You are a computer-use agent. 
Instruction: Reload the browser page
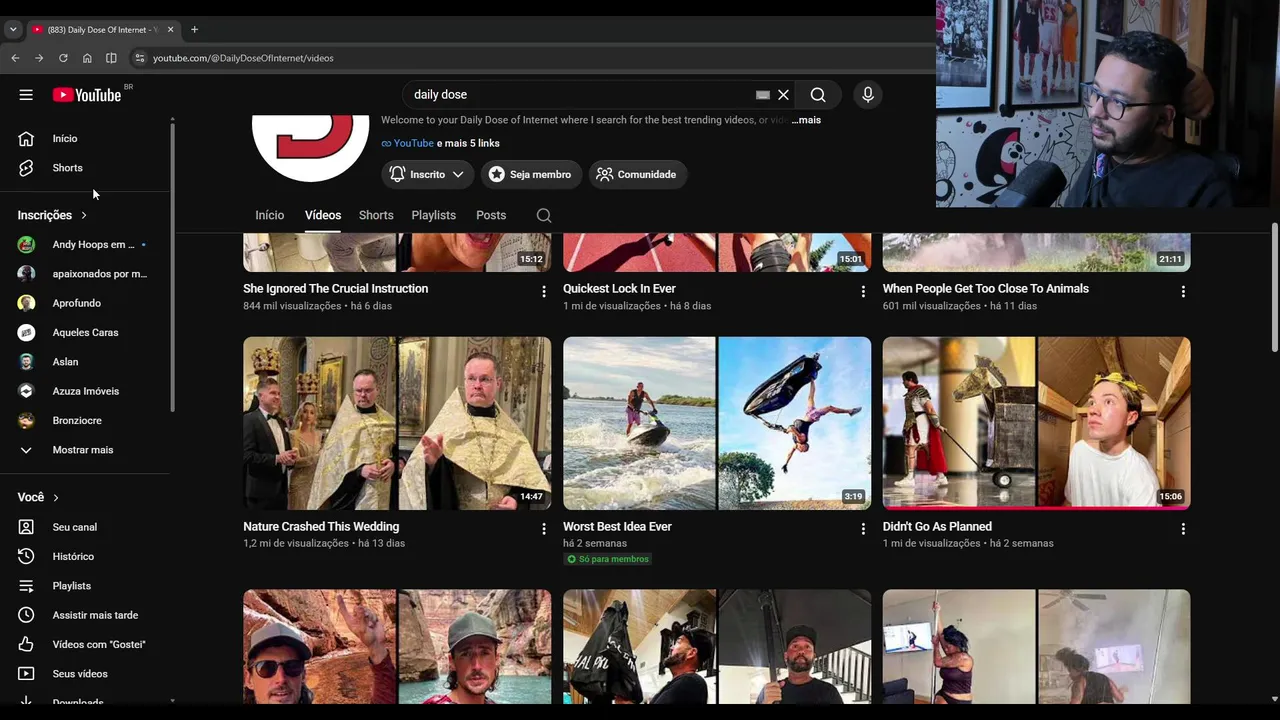pyautogui.click(x=63, y=58)
